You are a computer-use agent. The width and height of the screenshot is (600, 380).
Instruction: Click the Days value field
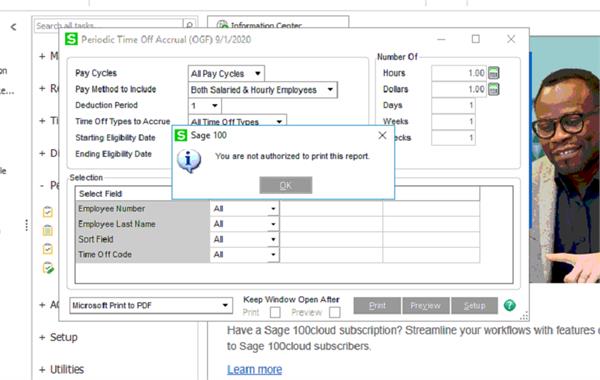coord(453,105)
